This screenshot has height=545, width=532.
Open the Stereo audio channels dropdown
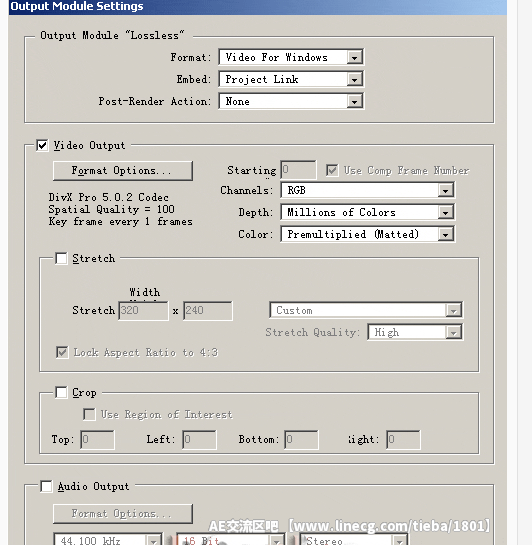click(x=354, y=540)
